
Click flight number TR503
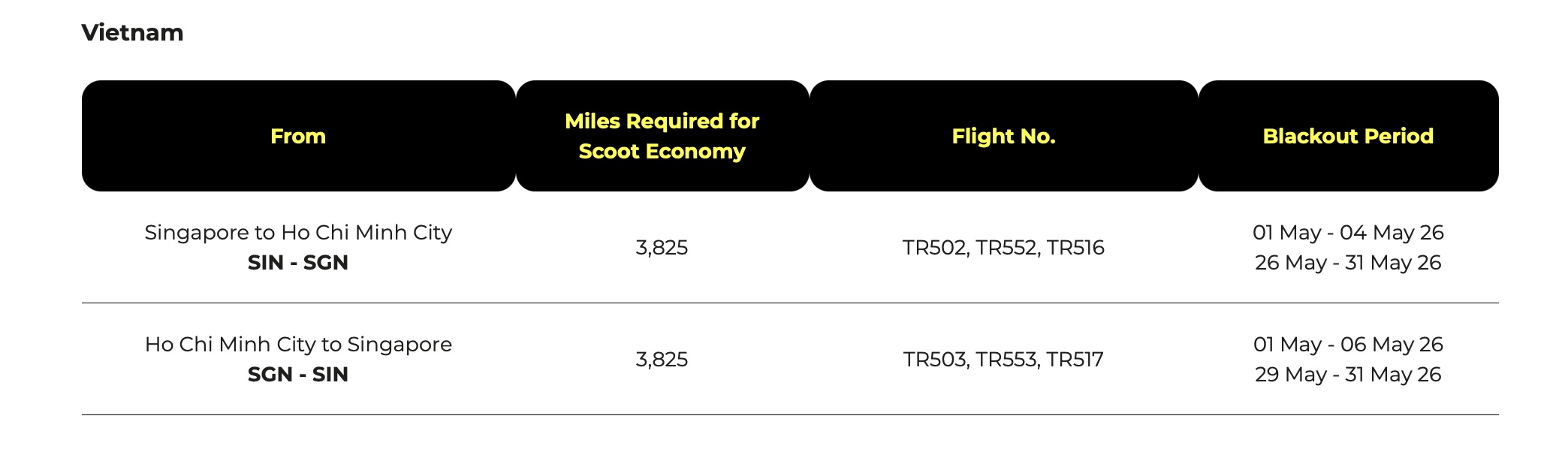tap(935, 360)
